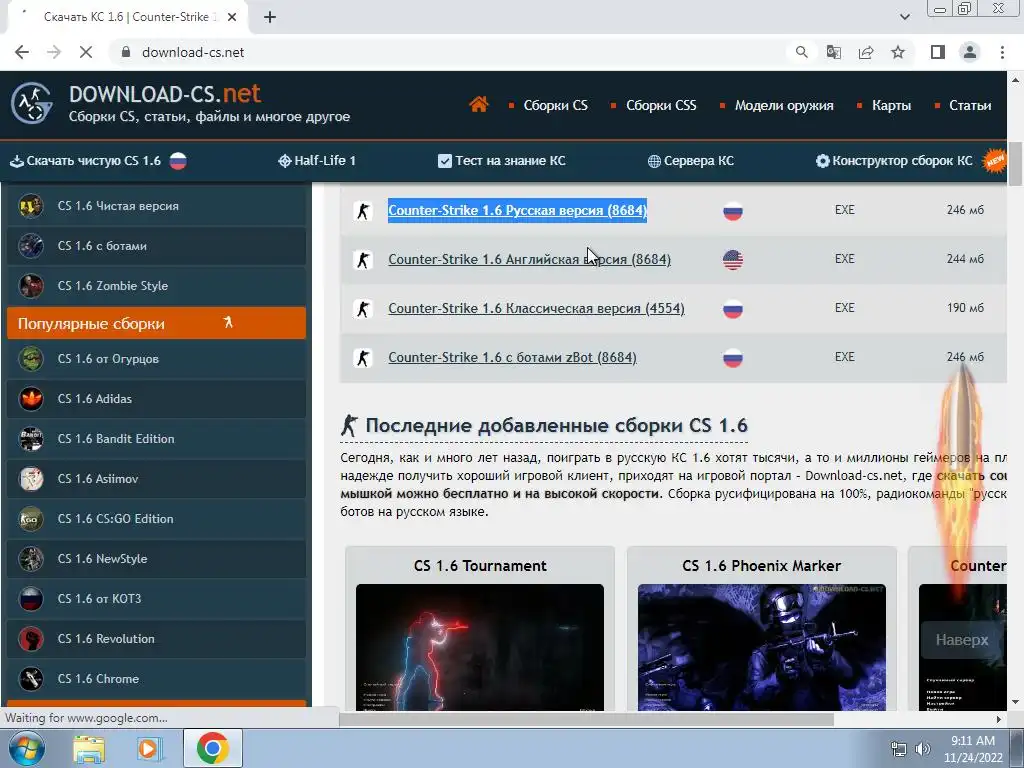Click the Наверх back-to-top button
This screenshot has height=768, width=1024.
(961, 639)
